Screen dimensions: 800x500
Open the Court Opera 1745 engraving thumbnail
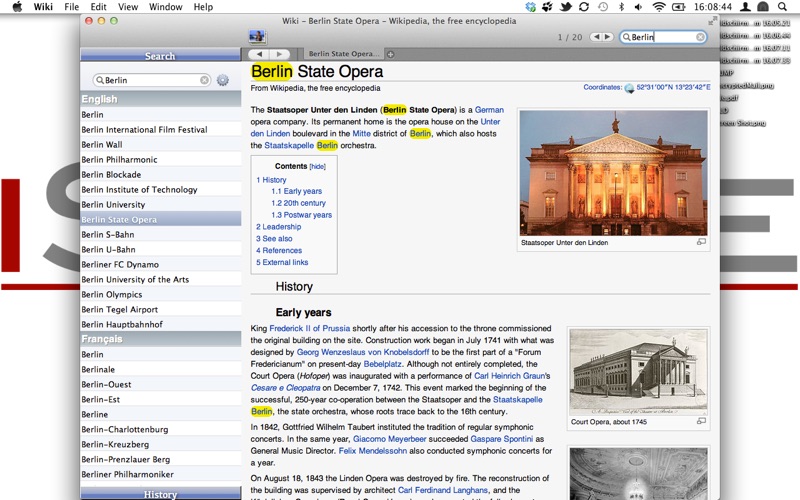[x=637, y=371]
